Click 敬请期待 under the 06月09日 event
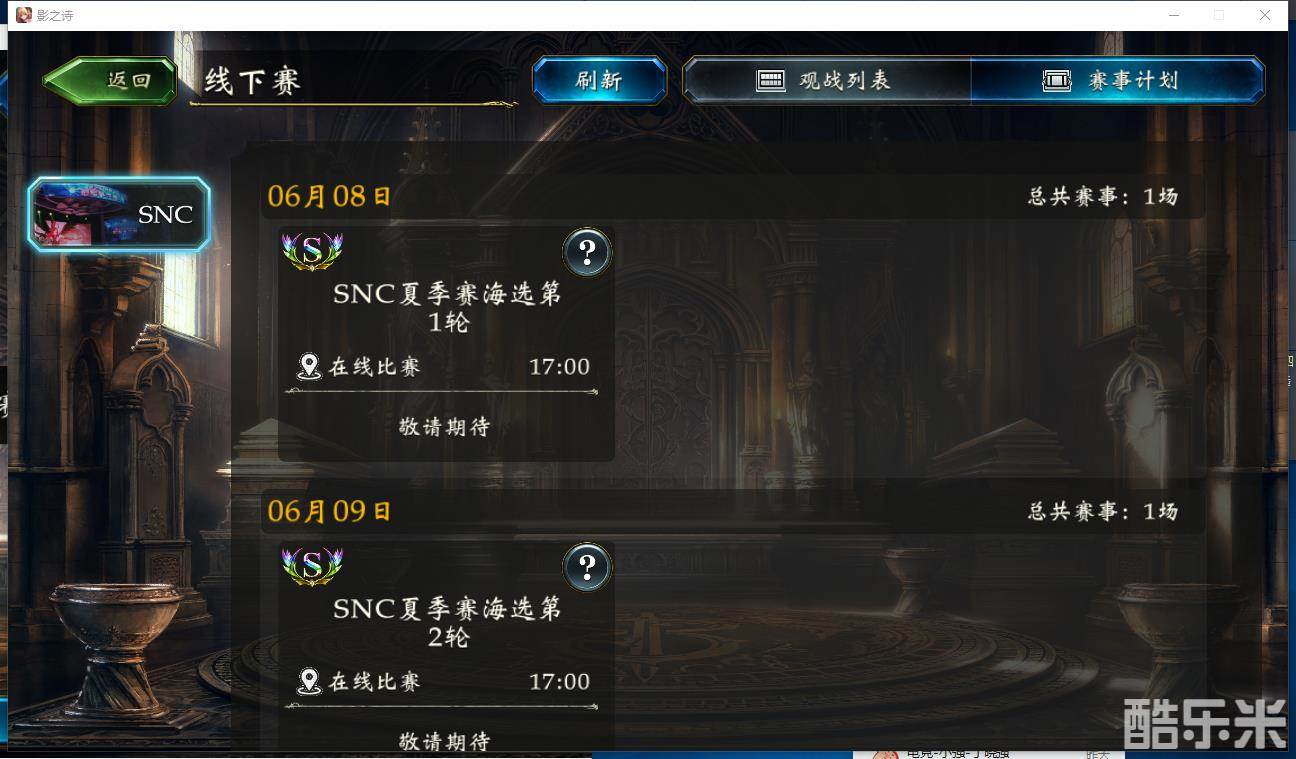The width and height of the screenshot is (1296, 759). point(445,741)
